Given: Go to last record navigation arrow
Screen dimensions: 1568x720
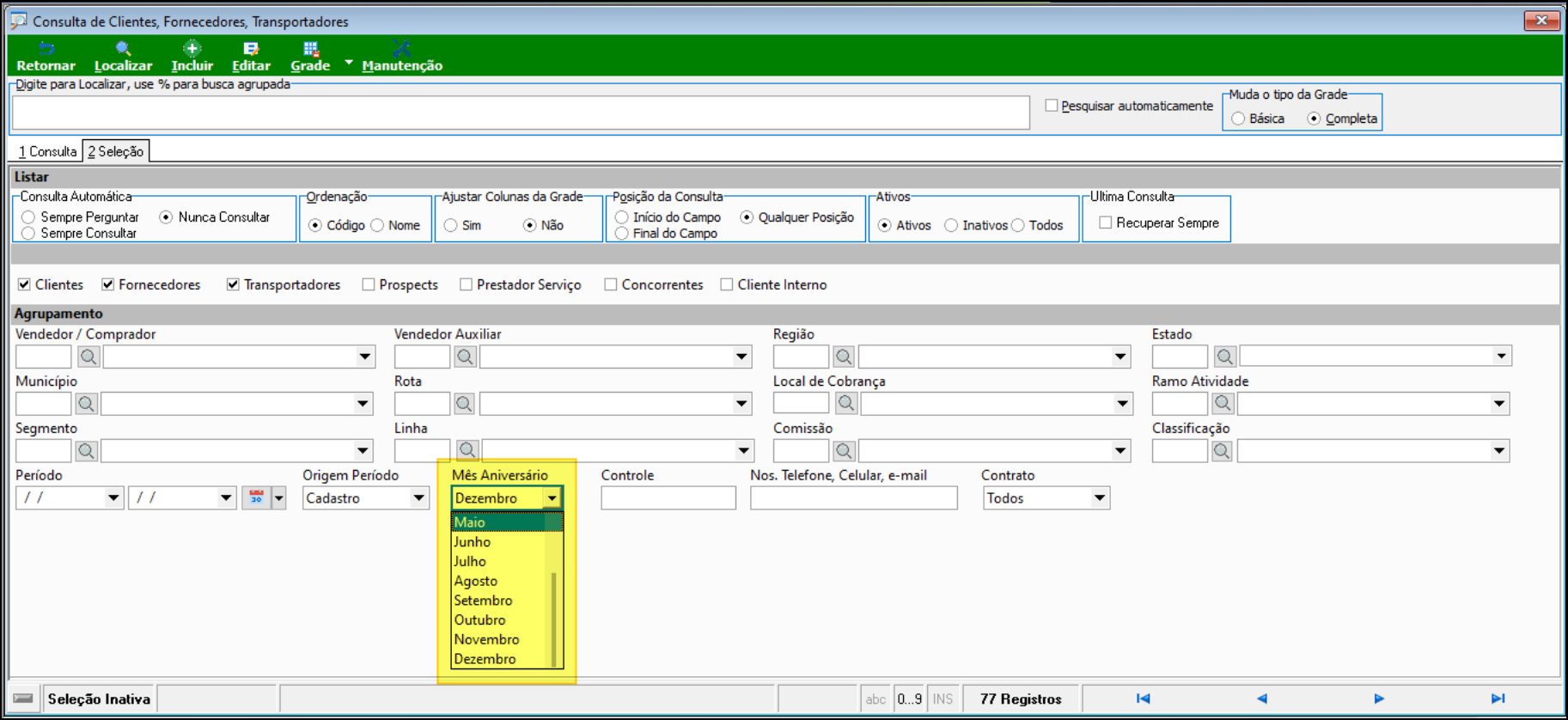Looking at the screenshot, I should 1498,699.
